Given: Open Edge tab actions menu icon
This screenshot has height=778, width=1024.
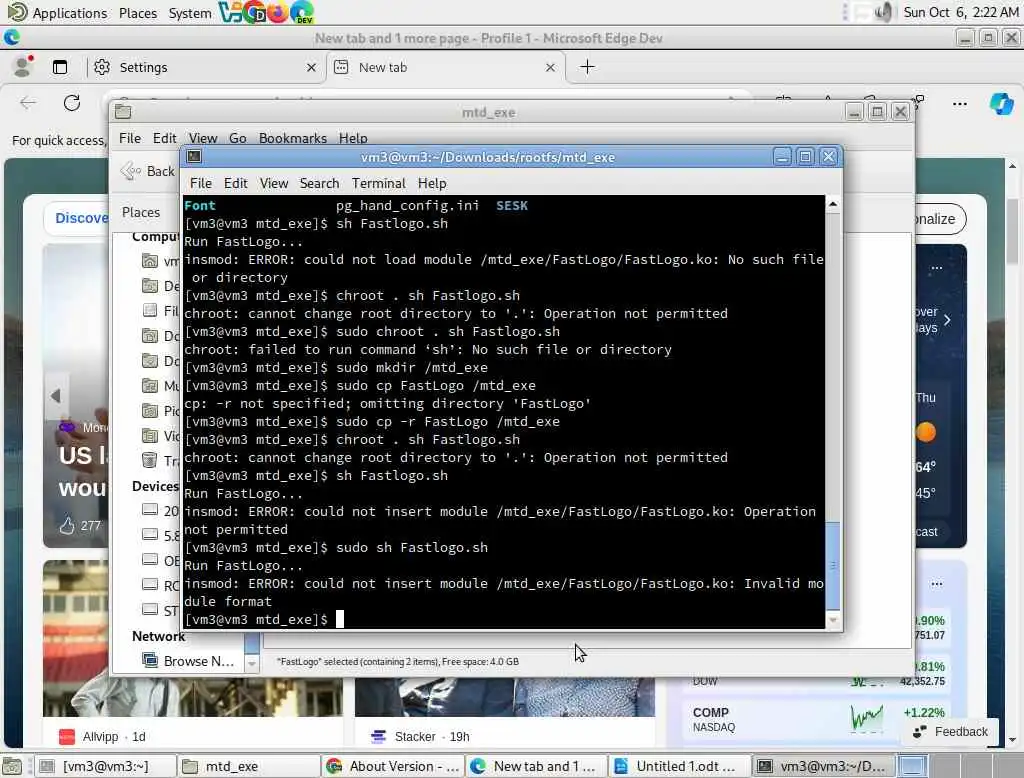Looking at the screenshot, I should point(60,67).
